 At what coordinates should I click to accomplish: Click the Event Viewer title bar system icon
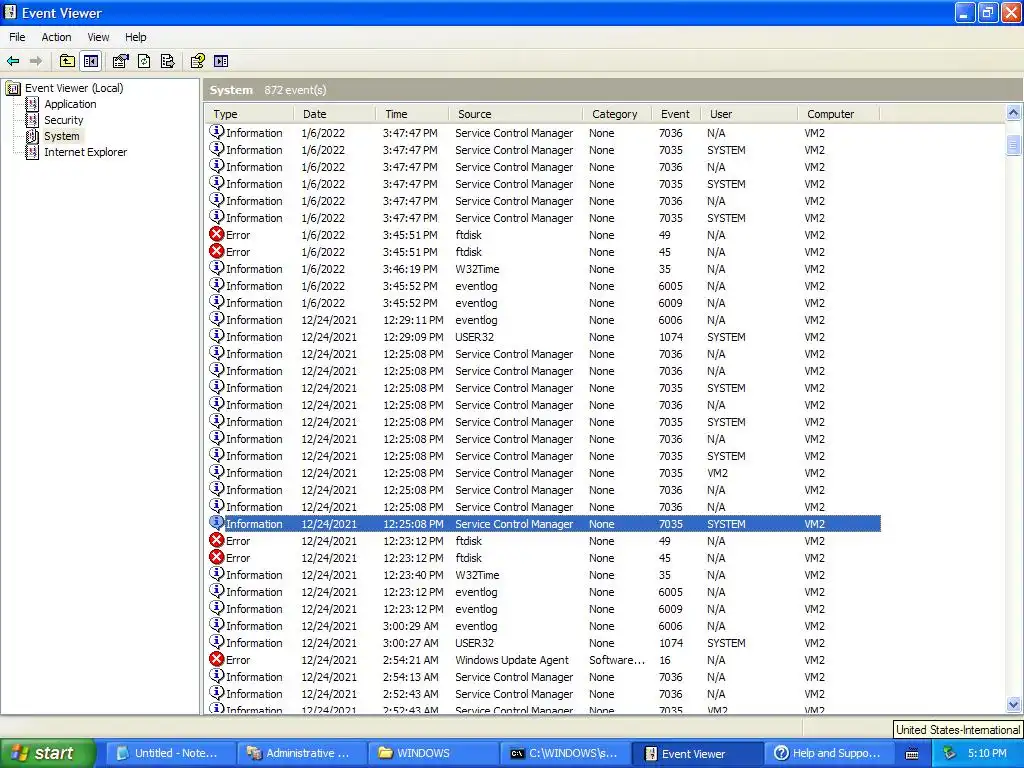point(10,12)
